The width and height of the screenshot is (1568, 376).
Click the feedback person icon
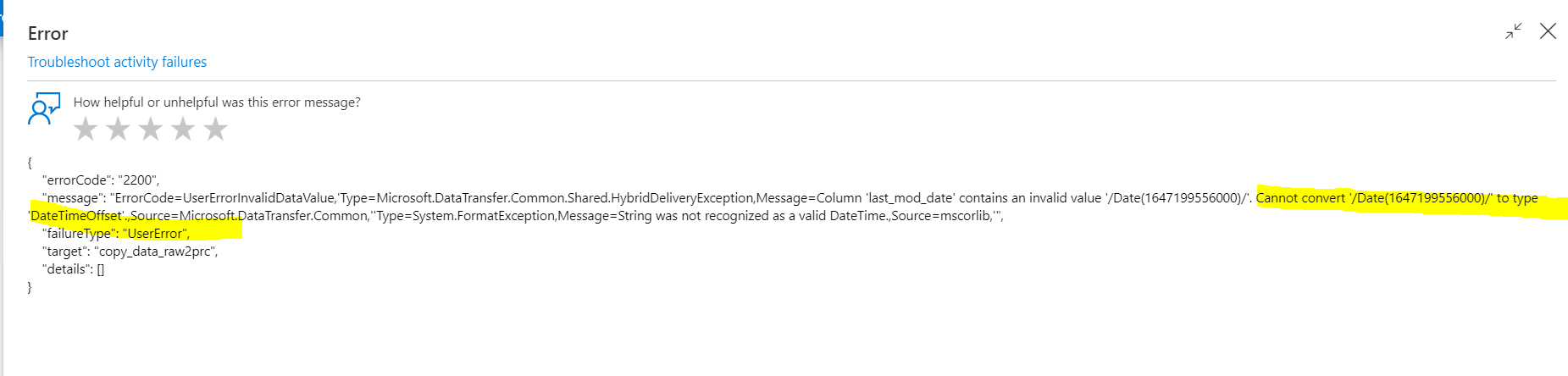click(x=44, y=109)
